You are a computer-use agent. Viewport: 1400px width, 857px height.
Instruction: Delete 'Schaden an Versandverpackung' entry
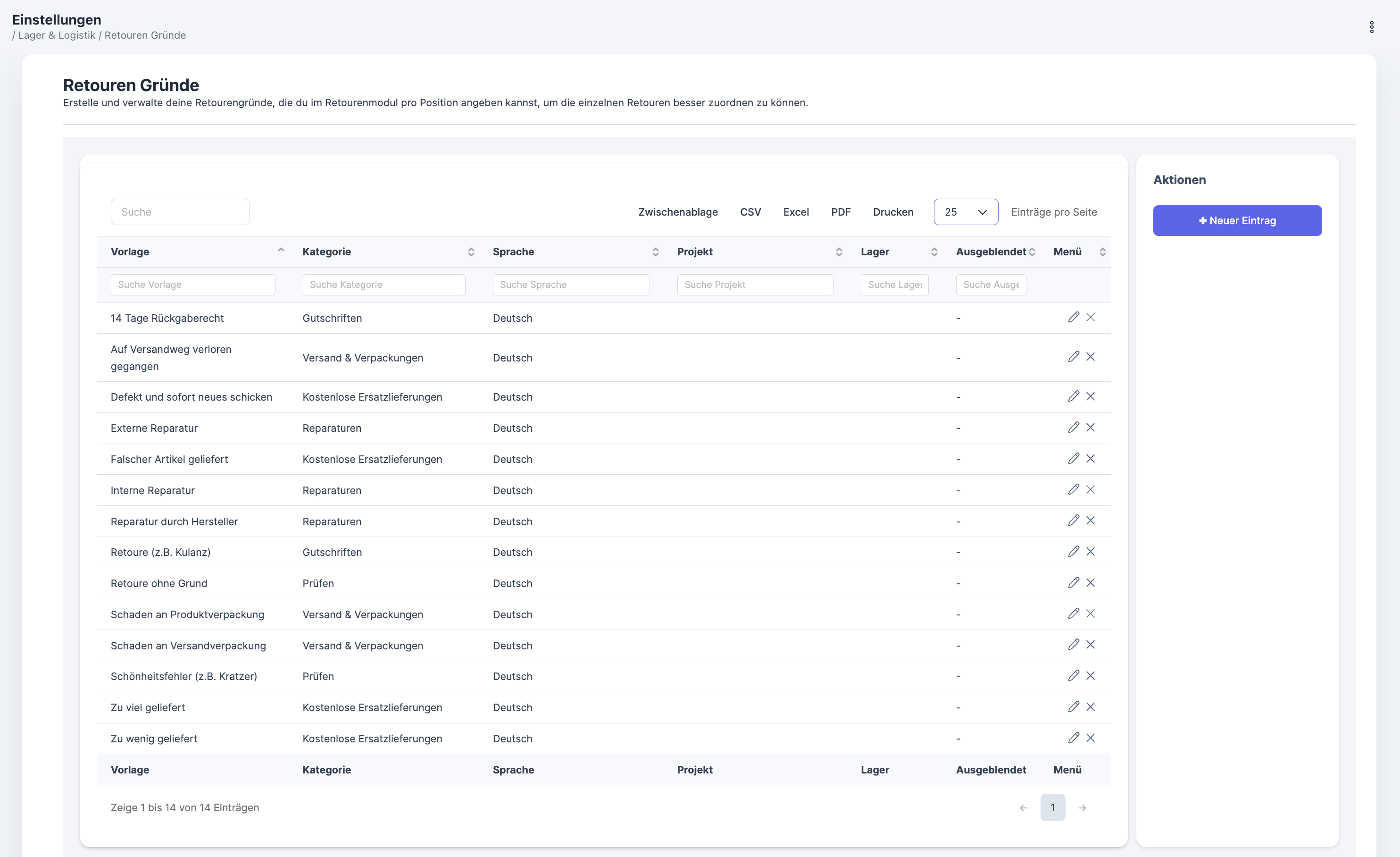(1091, 645)
